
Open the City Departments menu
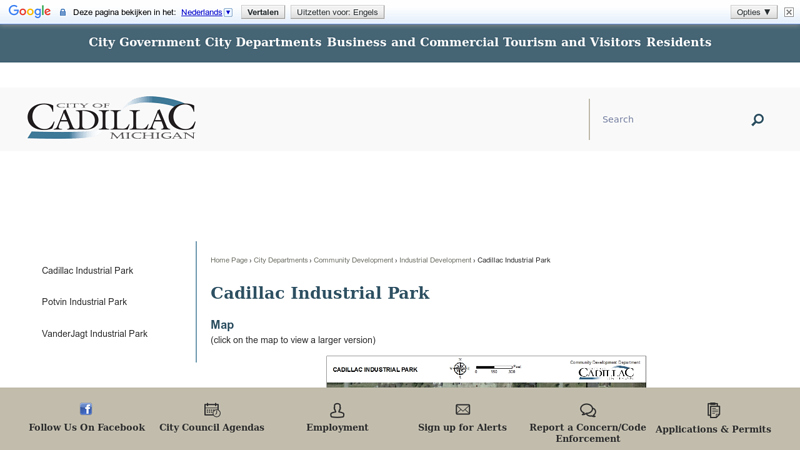[x=263, y=42]
